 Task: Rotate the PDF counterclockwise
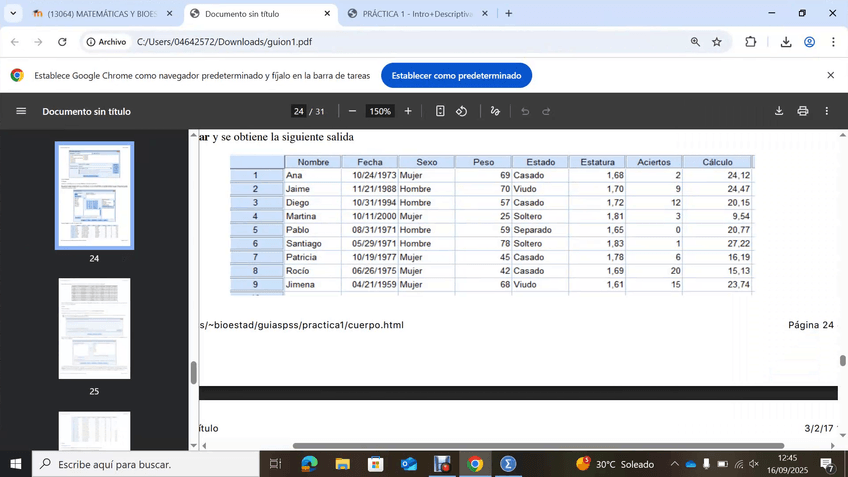click(x=462, y=111)
